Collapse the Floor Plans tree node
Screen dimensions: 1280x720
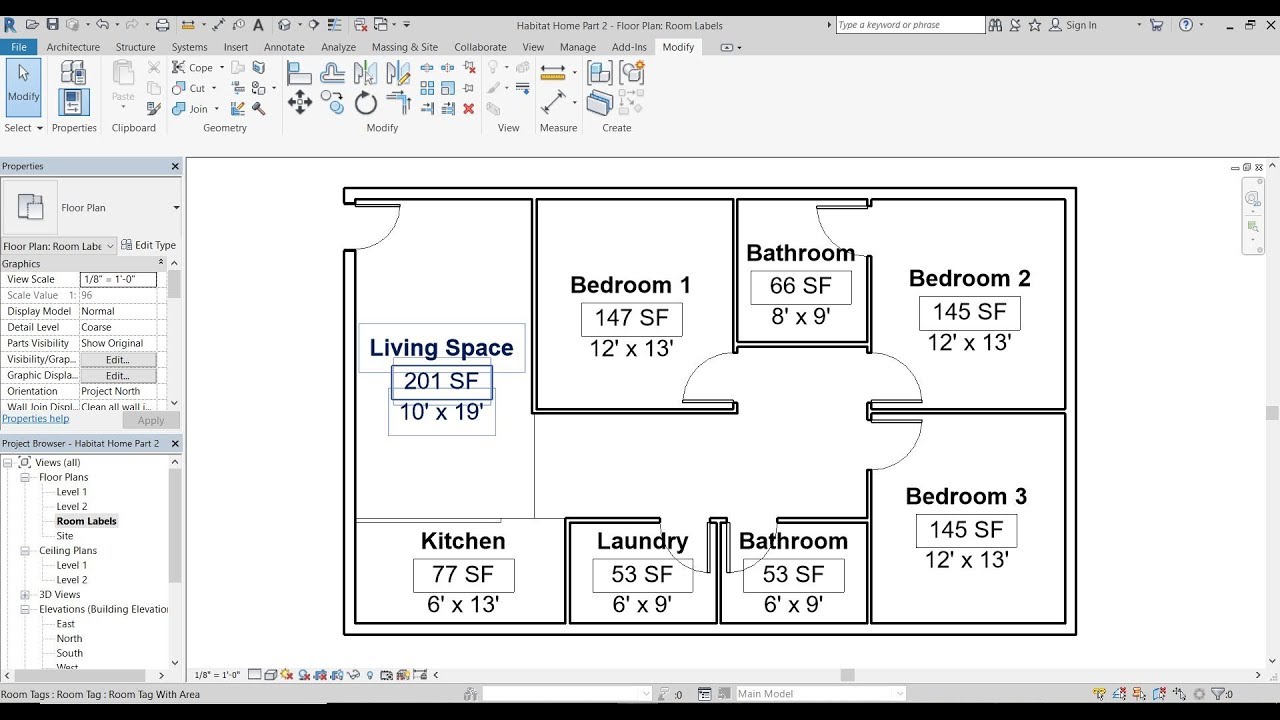(25, 477)
